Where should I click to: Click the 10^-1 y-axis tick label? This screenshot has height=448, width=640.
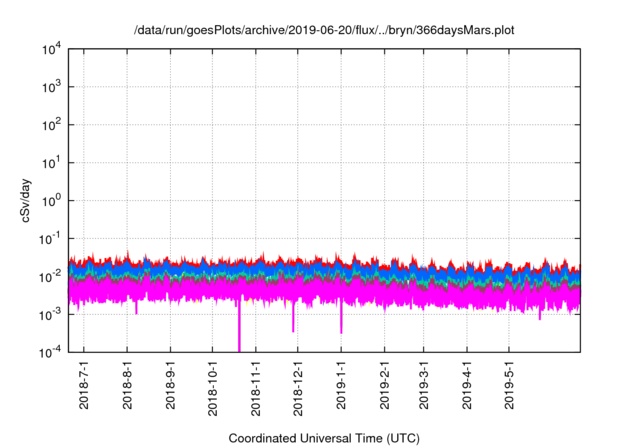(50, 239)
